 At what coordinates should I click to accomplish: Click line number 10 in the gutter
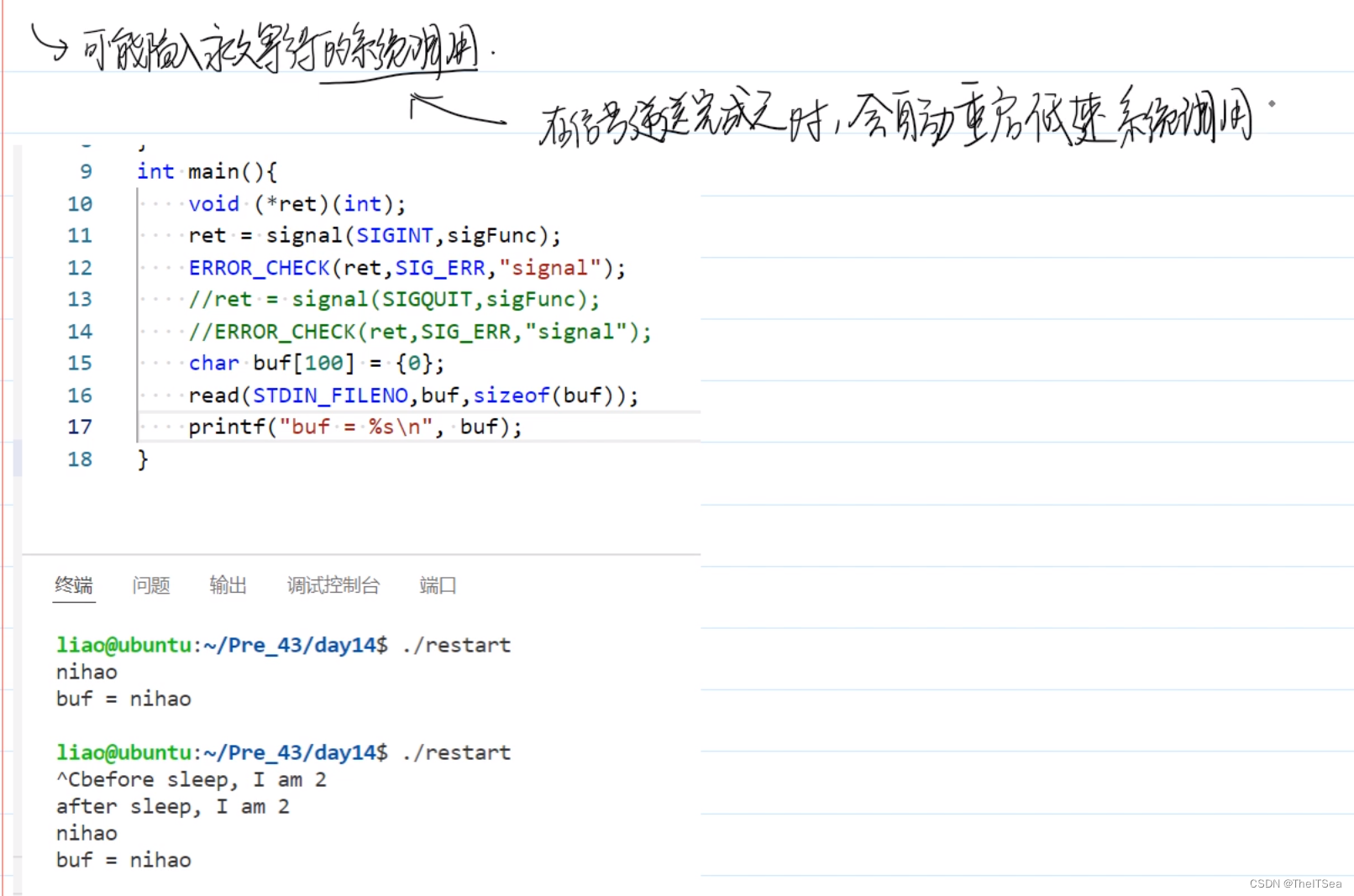pos(80,204)
